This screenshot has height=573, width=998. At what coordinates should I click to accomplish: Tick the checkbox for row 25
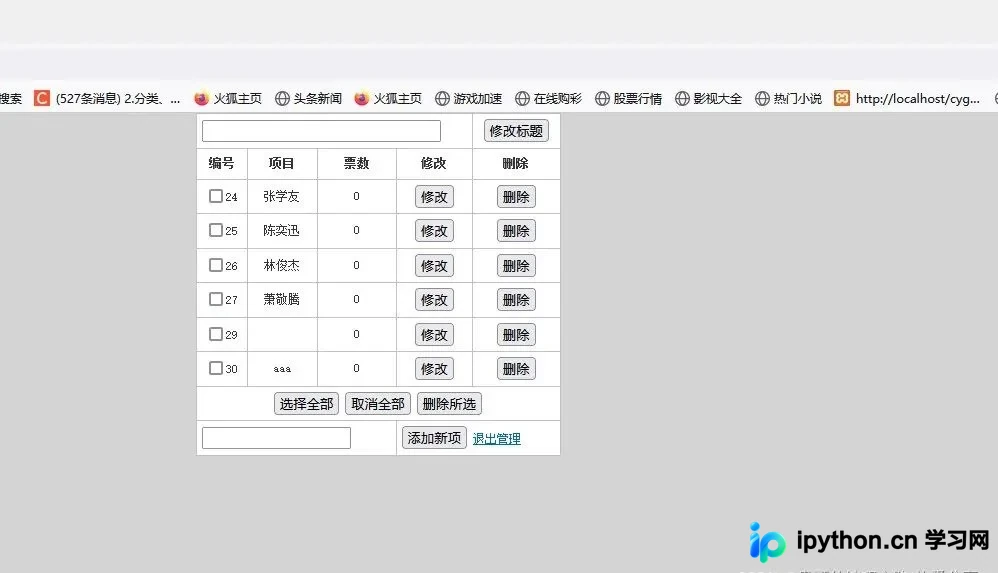pyautogui.click(x=216, y=230)
